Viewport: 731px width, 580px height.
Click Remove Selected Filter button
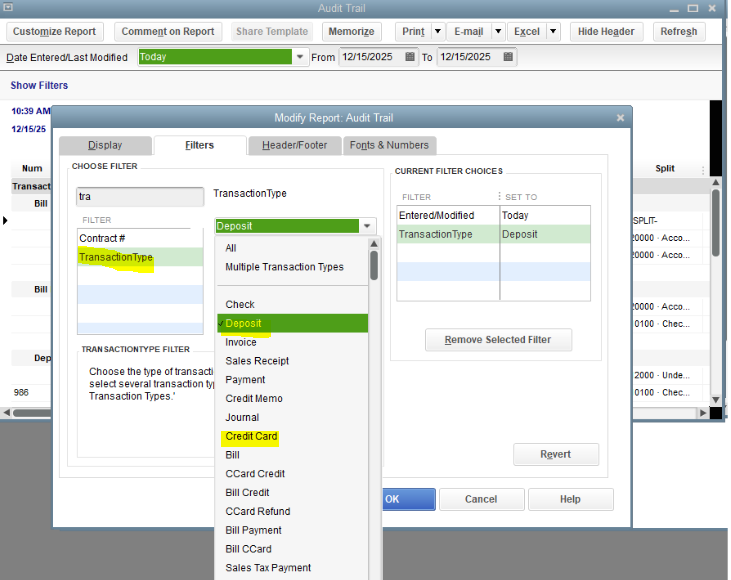coord(498,339)
